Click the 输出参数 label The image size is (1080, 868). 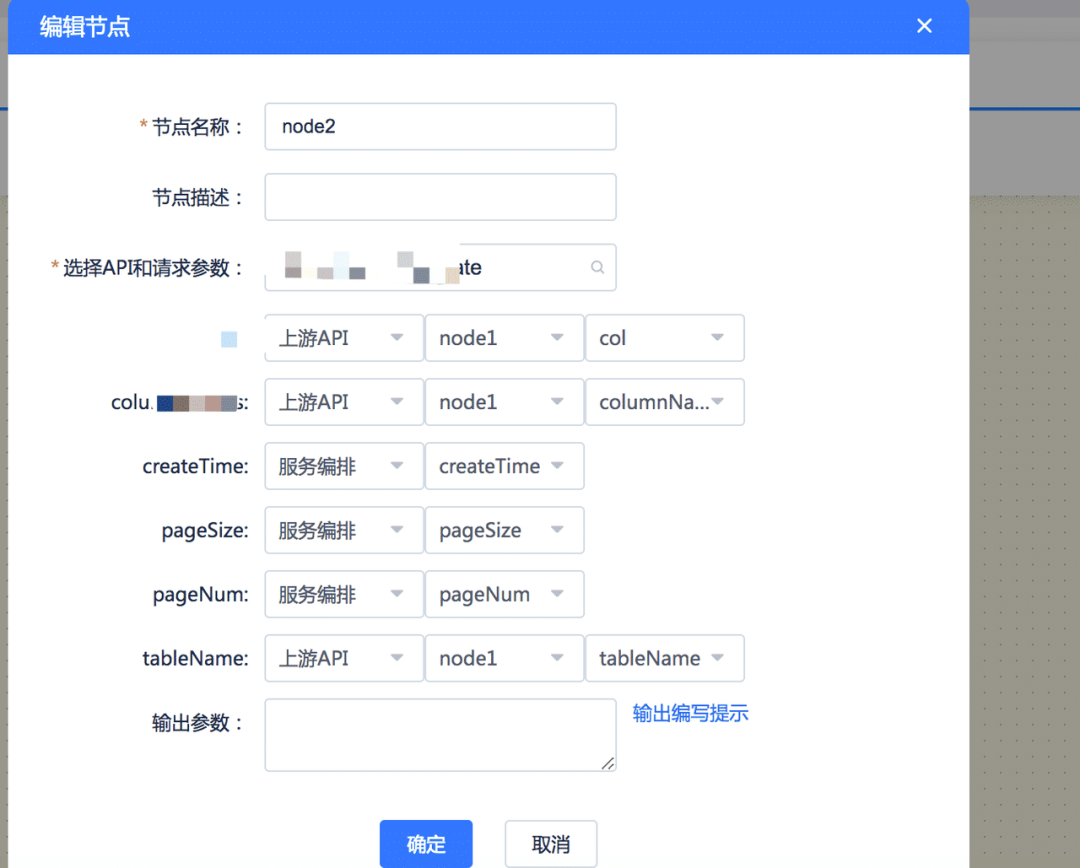tap(196, 723)
